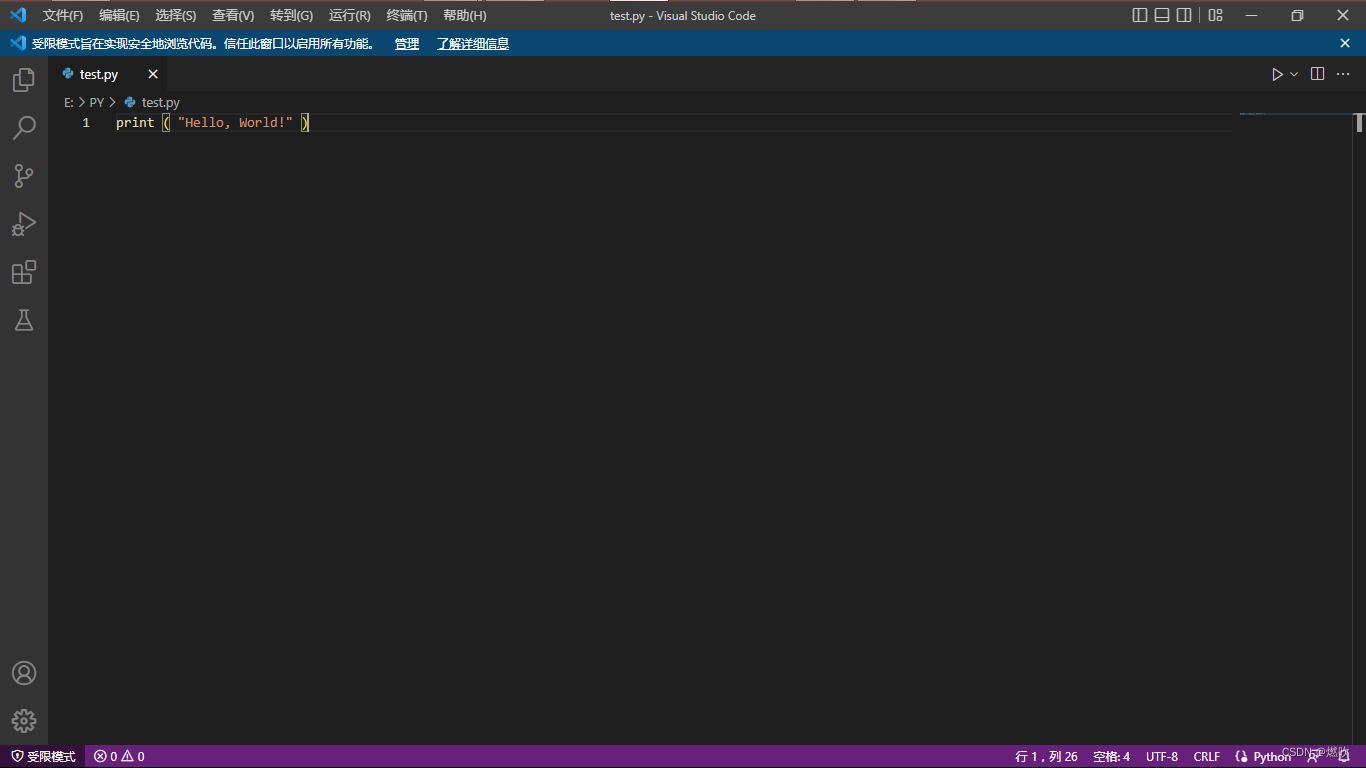
Task: Open the Manage gear icon
Action: click(x=23, y=721)
